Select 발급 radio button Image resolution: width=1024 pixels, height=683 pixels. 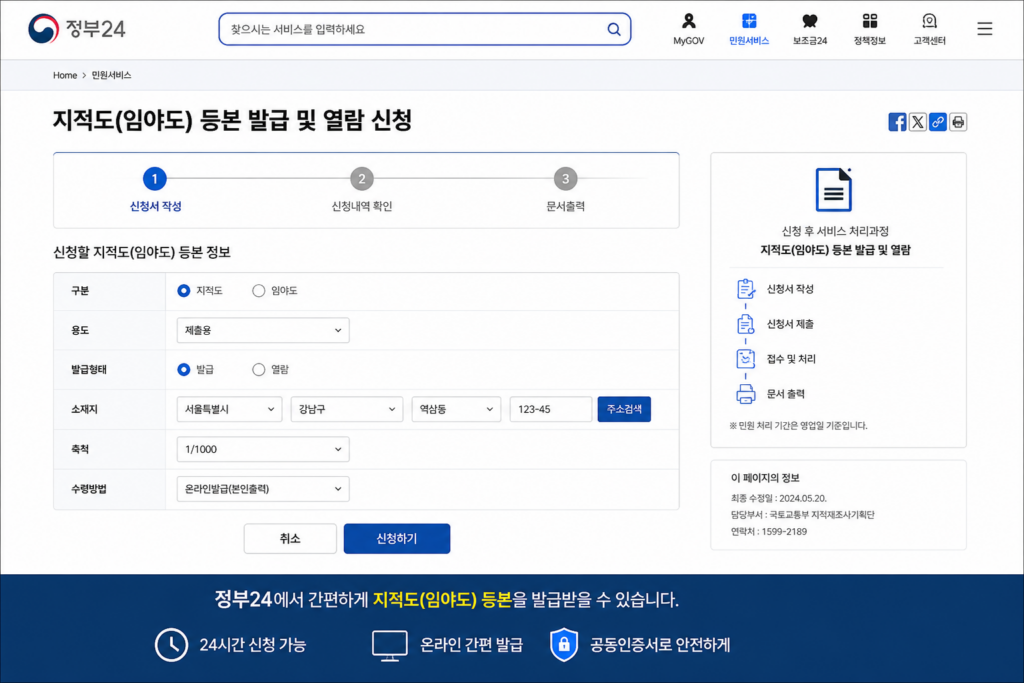tap(184, 370)
